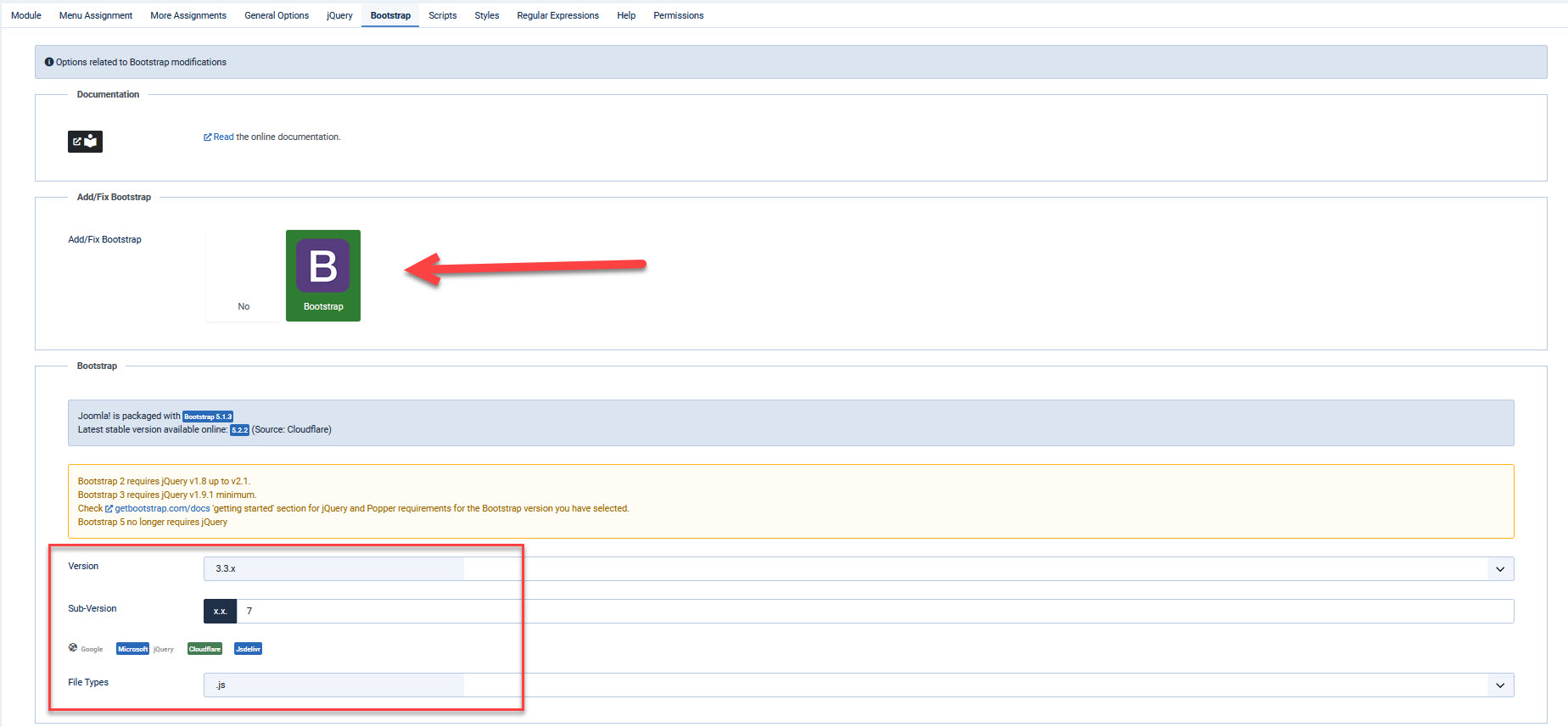Click the 'Bootstrap 2 requires jQuery v1.8' notice line
1568x727 pixels.
point(164,482)
